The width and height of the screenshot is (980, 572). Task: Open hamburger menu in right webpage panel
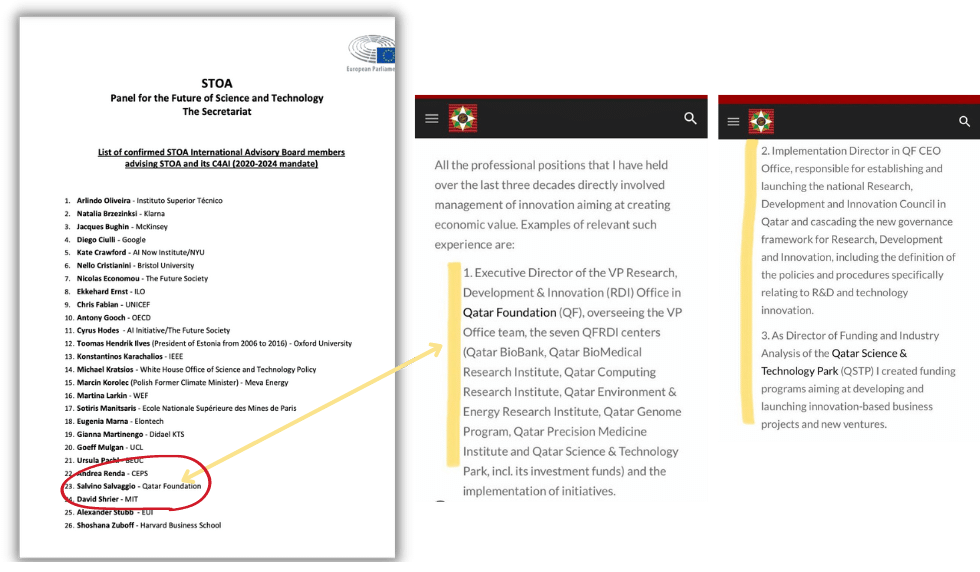tap(733, 121)
